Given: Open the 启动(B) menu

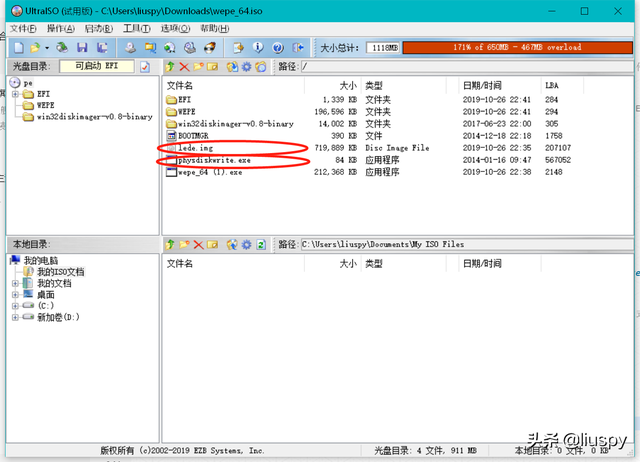Looking at the screenshot, I should [99, 28].
